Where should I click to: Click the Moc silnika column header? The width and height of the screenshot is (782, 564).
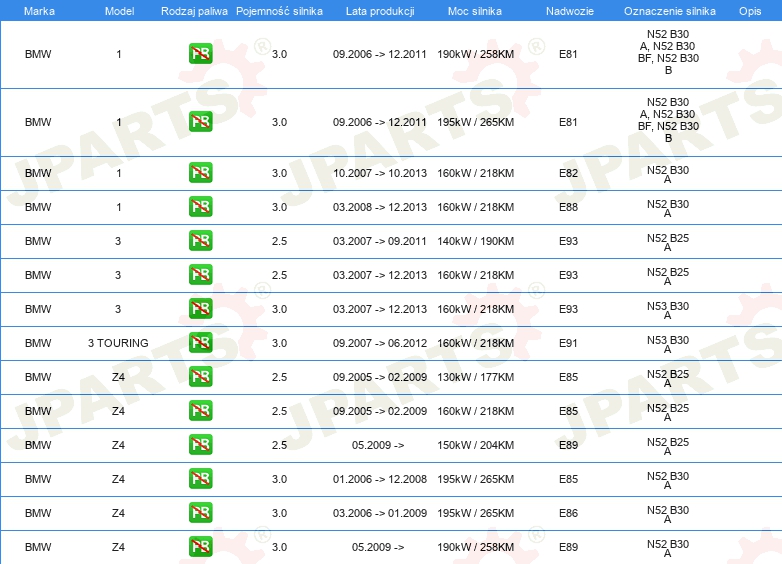coord(474,11)
